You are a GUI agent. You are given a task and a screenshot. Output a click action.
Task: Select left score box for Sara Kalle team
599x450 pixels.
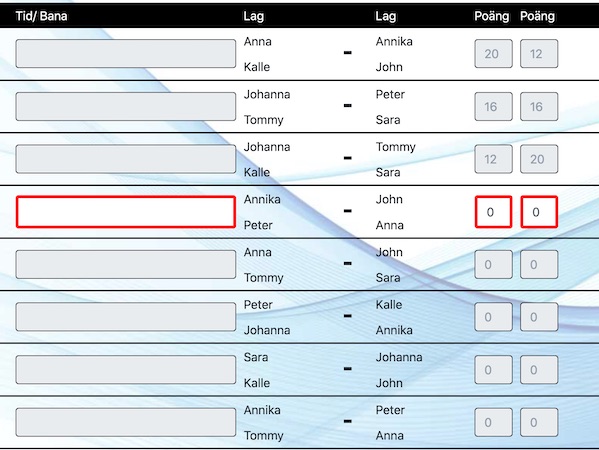pyautogui.click(x=493, y=369)
